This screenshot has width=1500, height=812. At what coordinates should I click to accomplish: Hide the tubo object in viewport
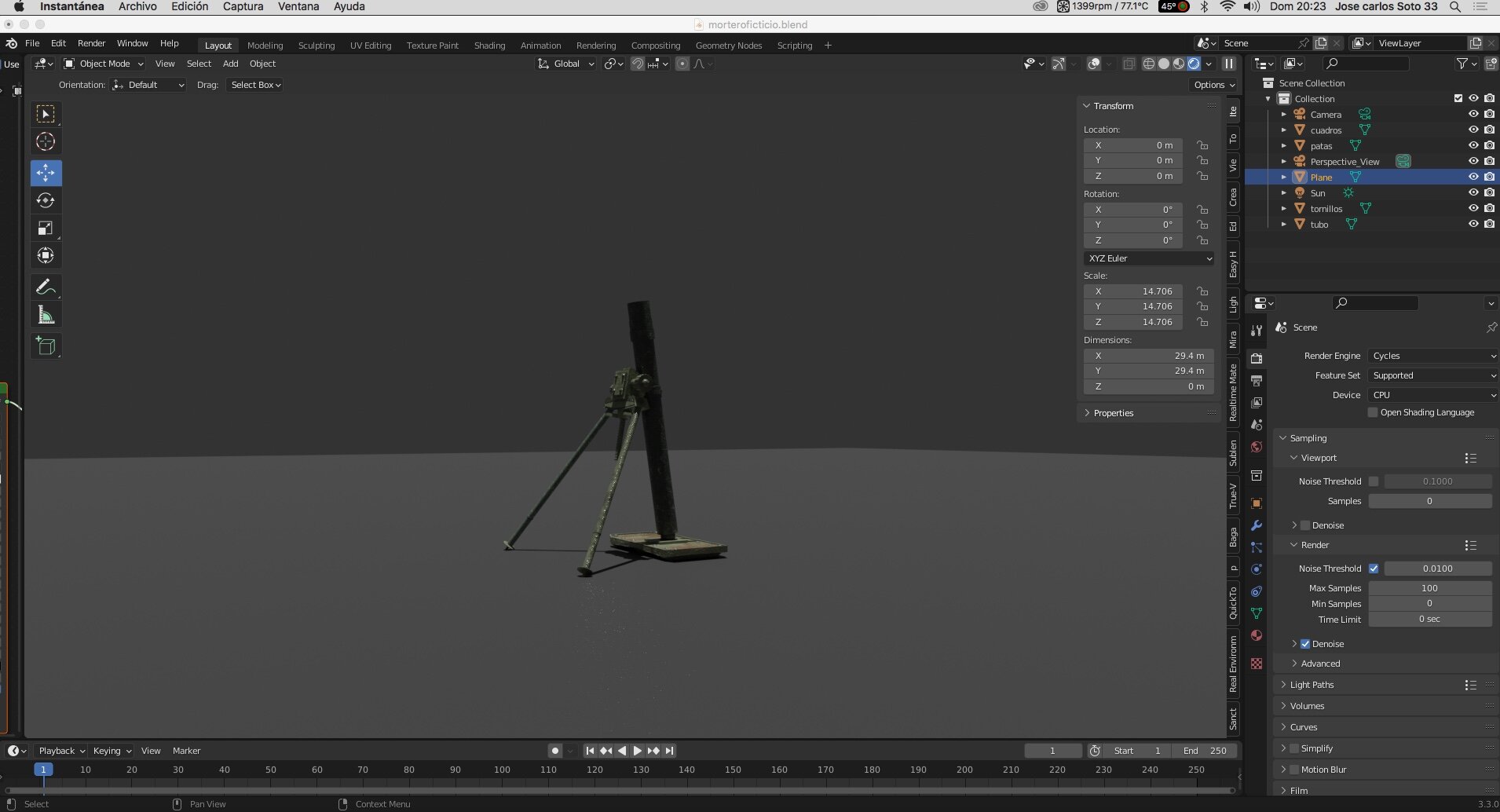click(x=1473, y=224)
